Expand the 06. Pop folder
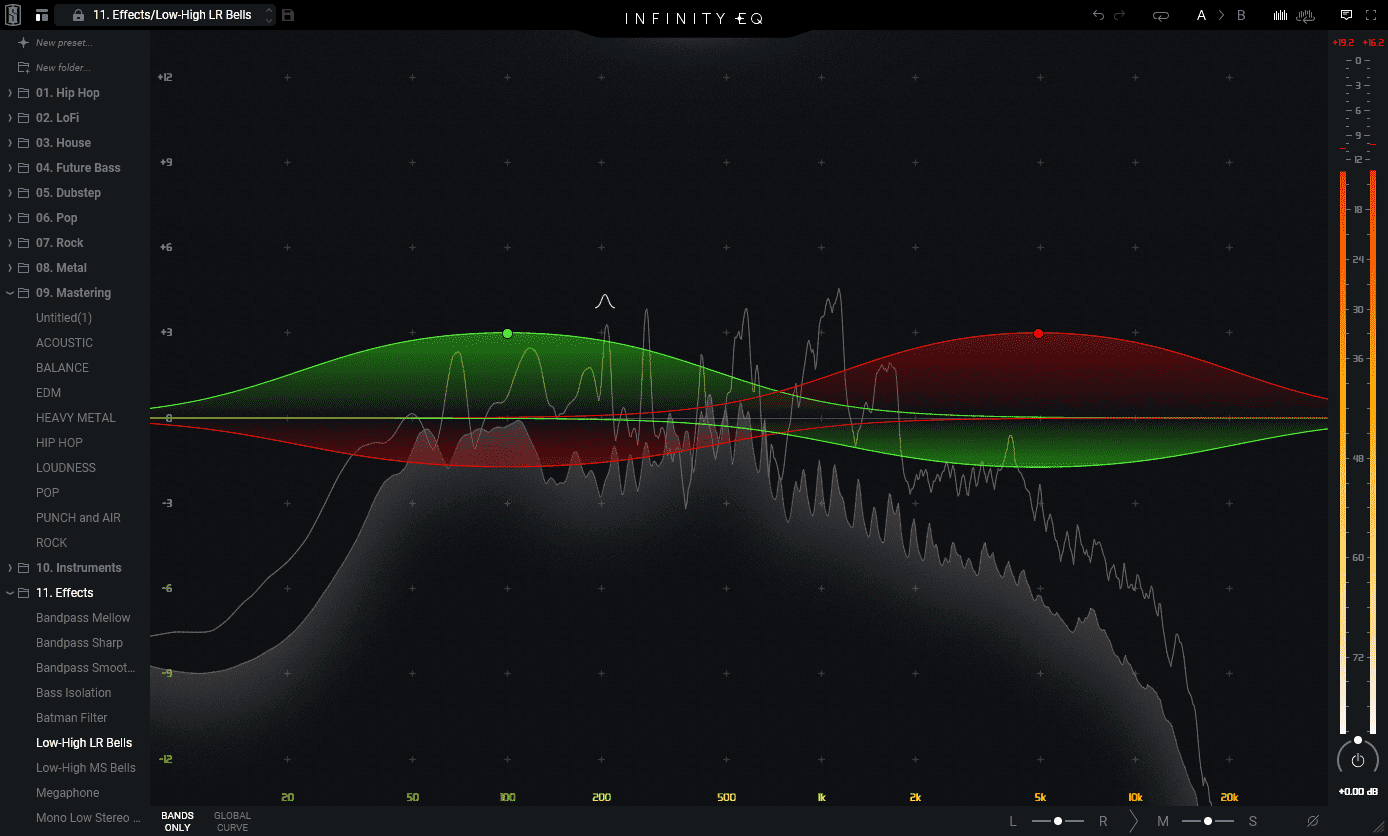This screenshot has width=1388, height=836. [x=10, y=218]
